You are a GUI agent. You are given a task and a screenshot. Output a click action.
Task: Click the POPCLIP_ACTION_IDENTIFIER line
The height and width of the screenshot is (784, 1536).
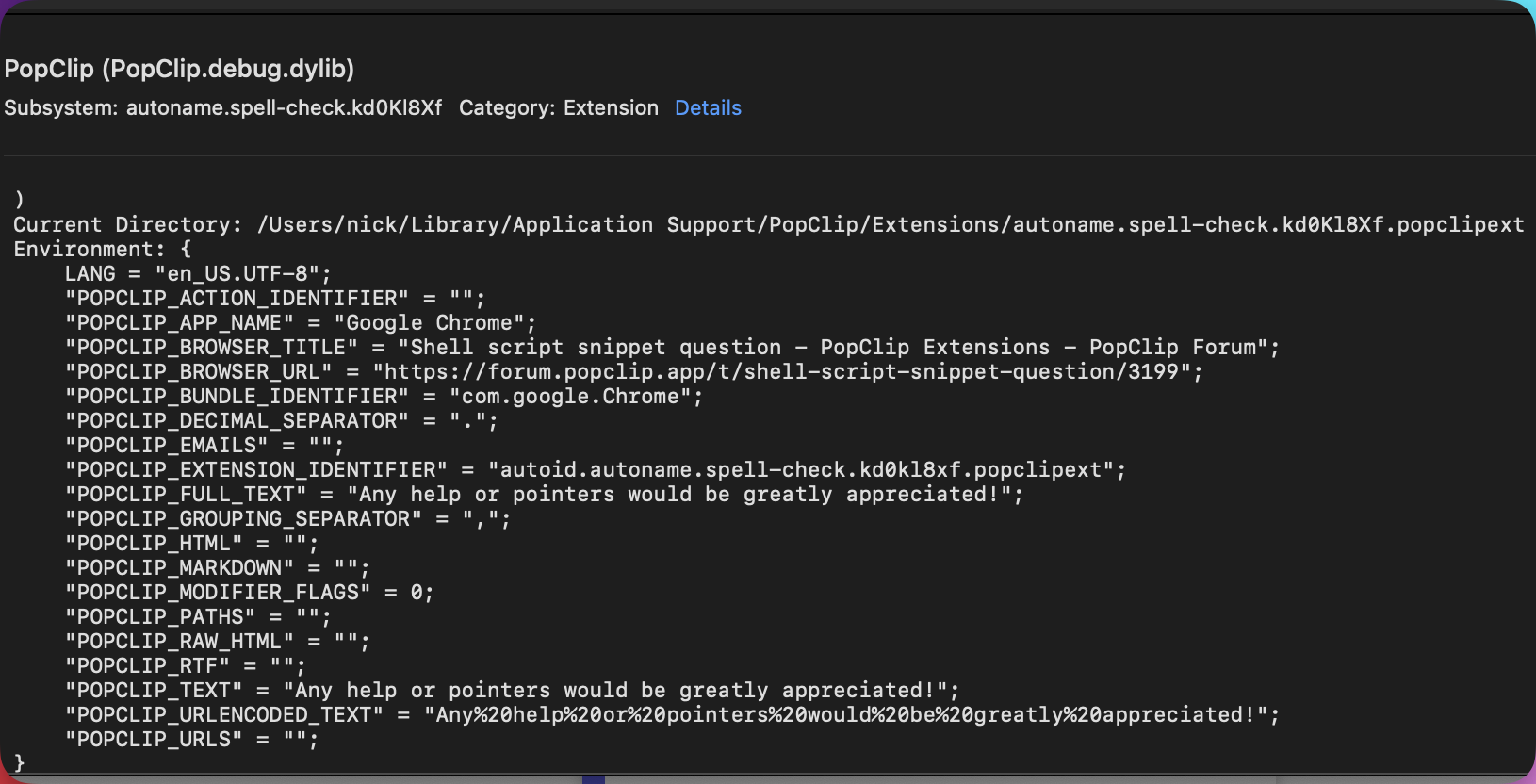pyautogui.click(x=275, y=298)
